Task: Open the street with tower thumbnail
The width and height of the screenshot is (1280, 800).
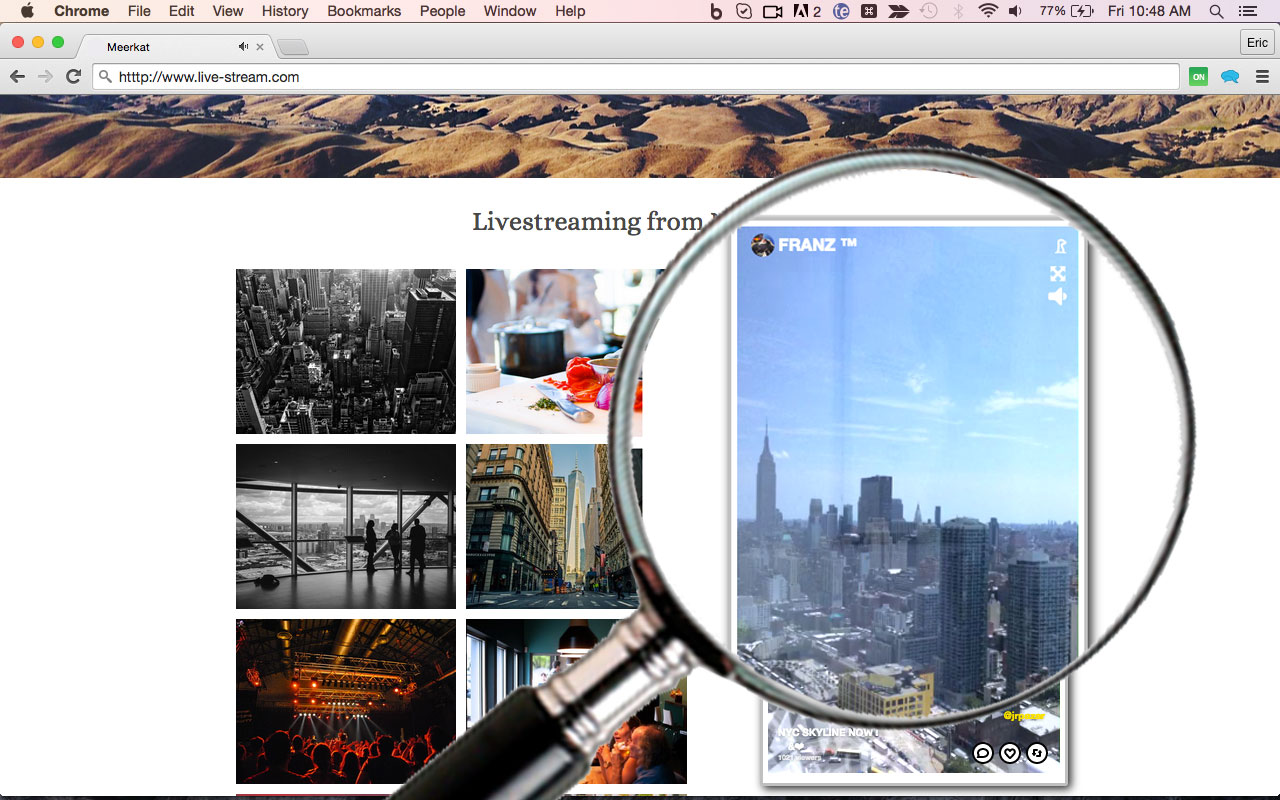Action: pos(554,526)
